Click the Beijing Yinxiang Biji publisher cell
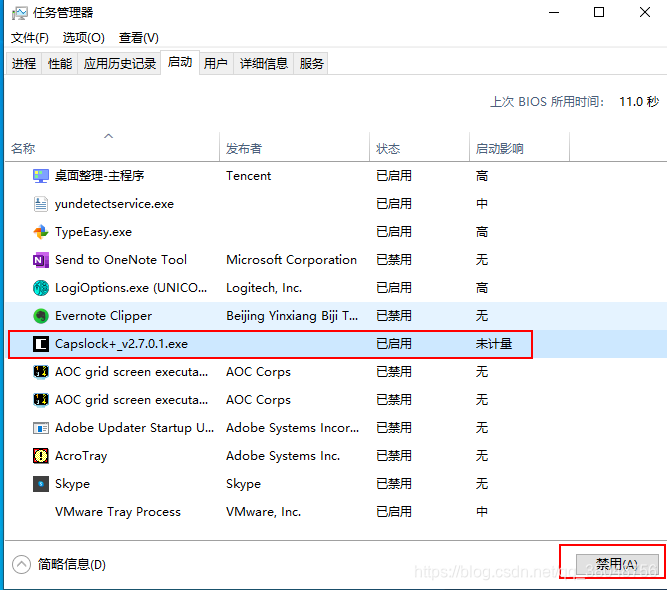Viewport: 667px width, 590px height. click(x=292, y=316)
